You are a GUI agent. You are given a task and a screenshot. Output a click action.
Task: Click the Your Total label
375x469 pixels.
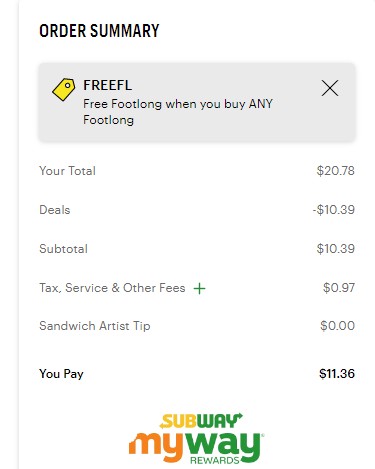[x=67, y=171]
